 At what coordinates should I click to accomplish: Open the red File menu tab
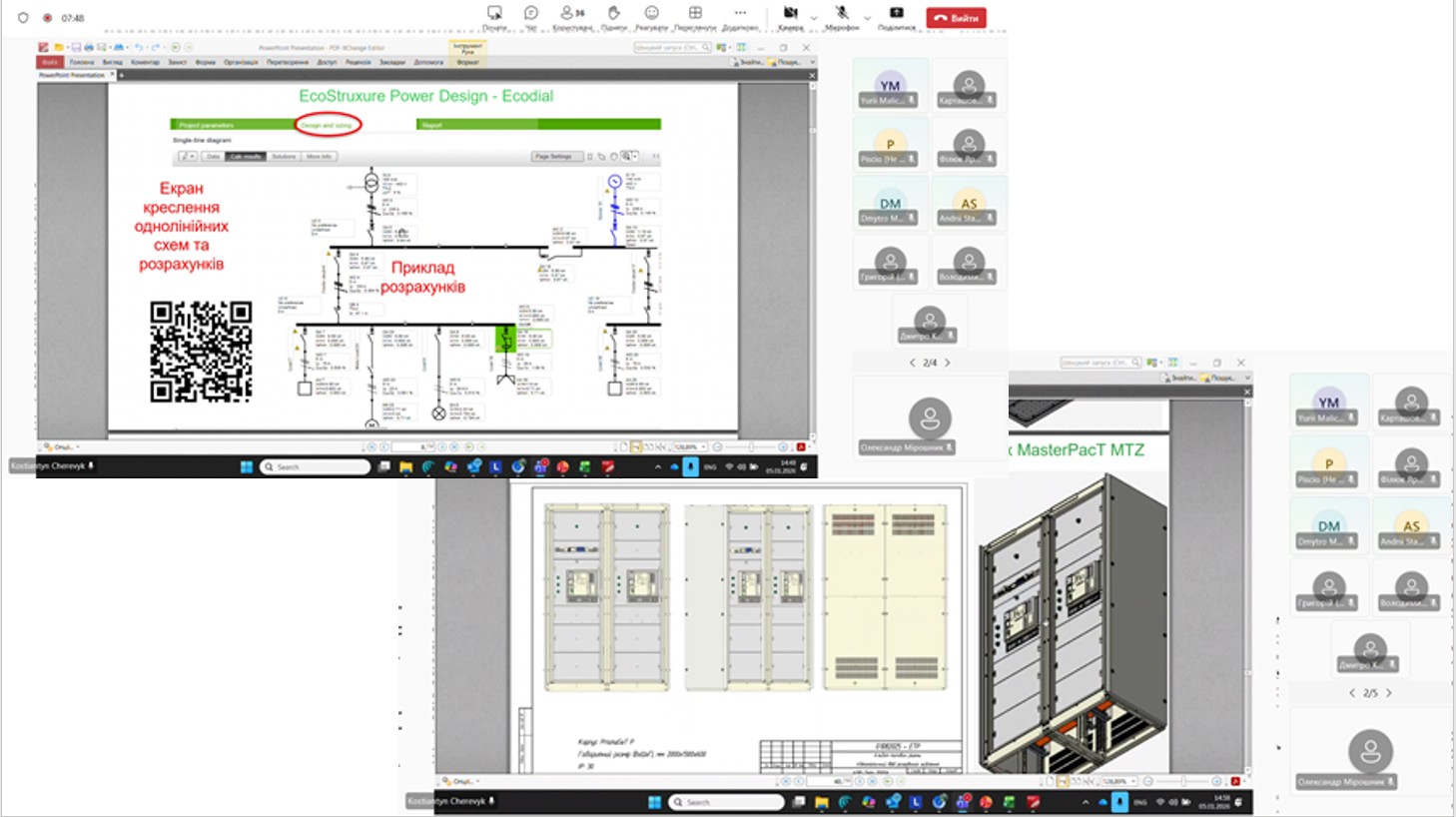[x=49, y=62]
